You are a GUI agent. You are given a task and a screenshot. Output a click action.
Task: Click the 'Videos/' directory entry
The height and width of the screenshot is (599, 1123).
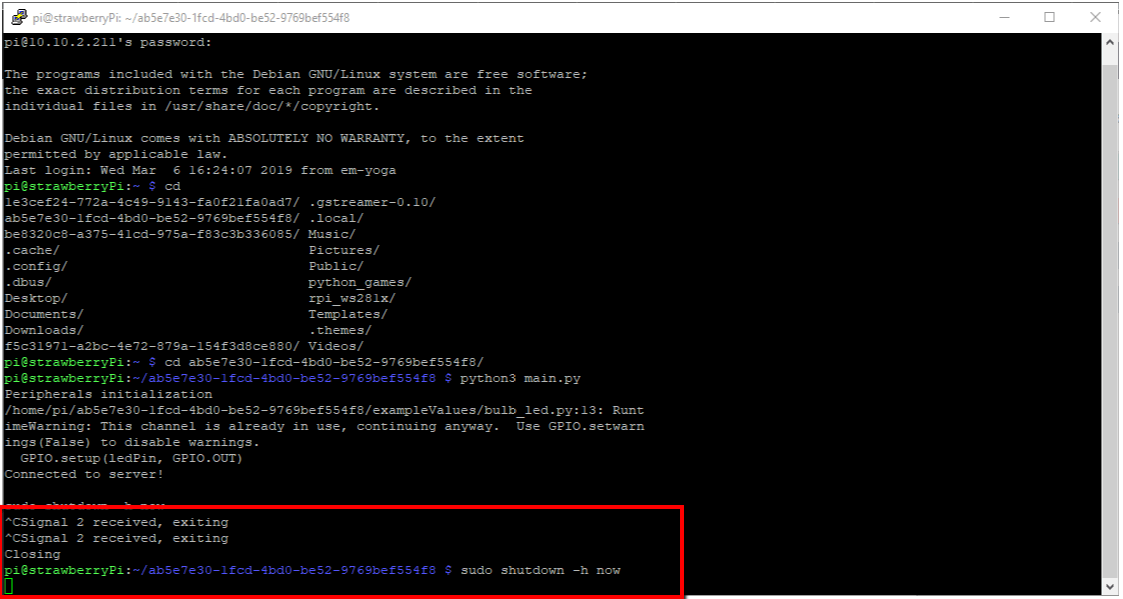pos(336,346)
